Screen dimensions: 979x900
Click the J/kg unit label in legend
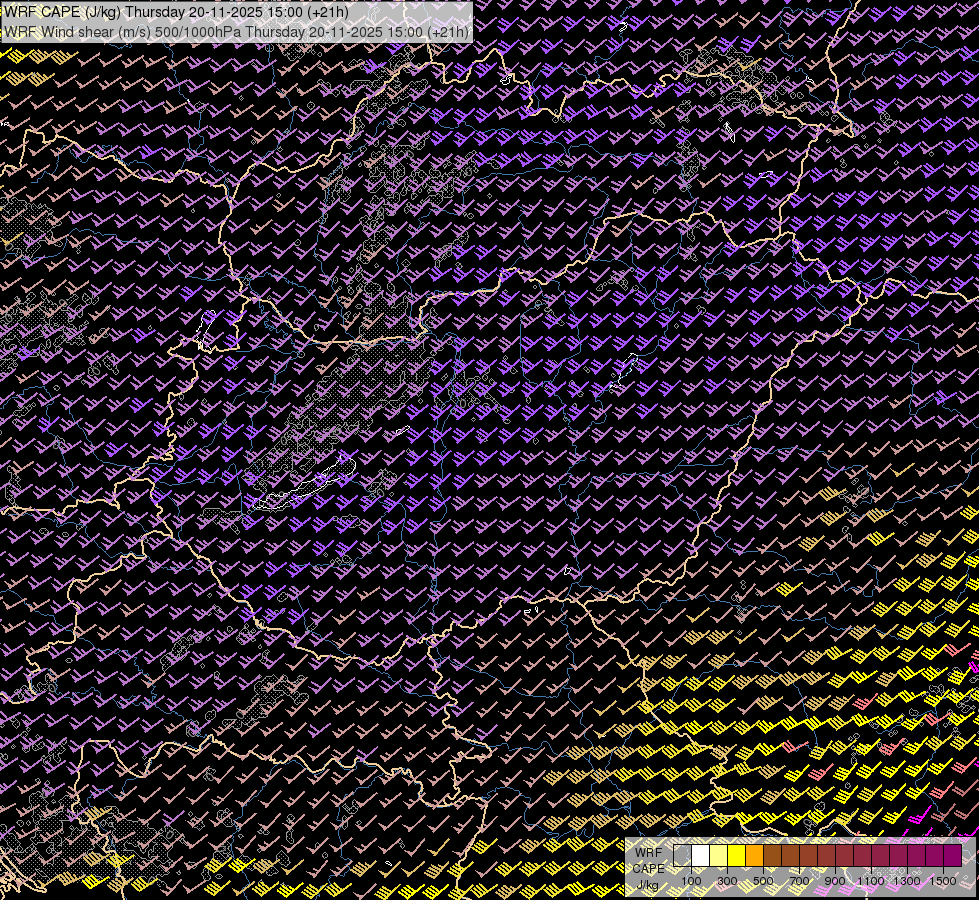[x=648, y=885]
